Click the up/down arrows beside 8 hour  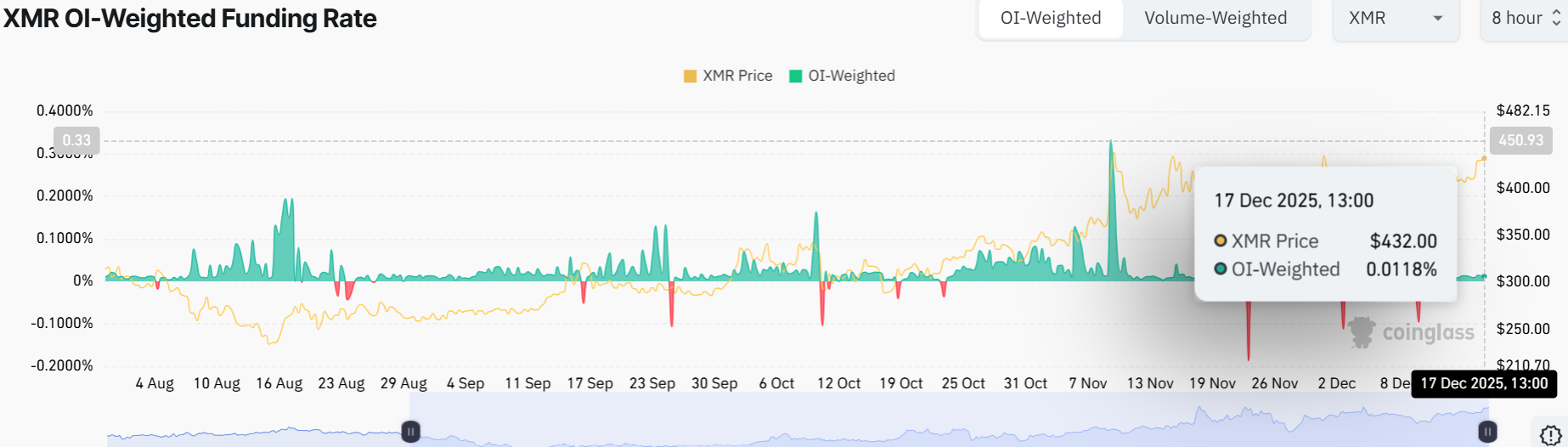tap(1556, 18)
